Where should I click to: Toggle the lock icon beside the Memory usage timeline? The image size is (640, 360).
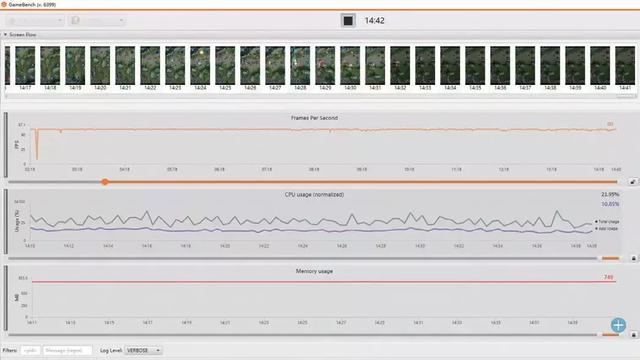tap(633, 335)
